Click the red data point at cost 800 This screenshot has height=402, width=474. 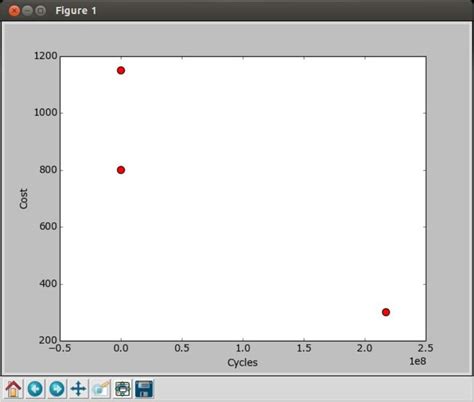pyautogui.click(x=121, y=170)
